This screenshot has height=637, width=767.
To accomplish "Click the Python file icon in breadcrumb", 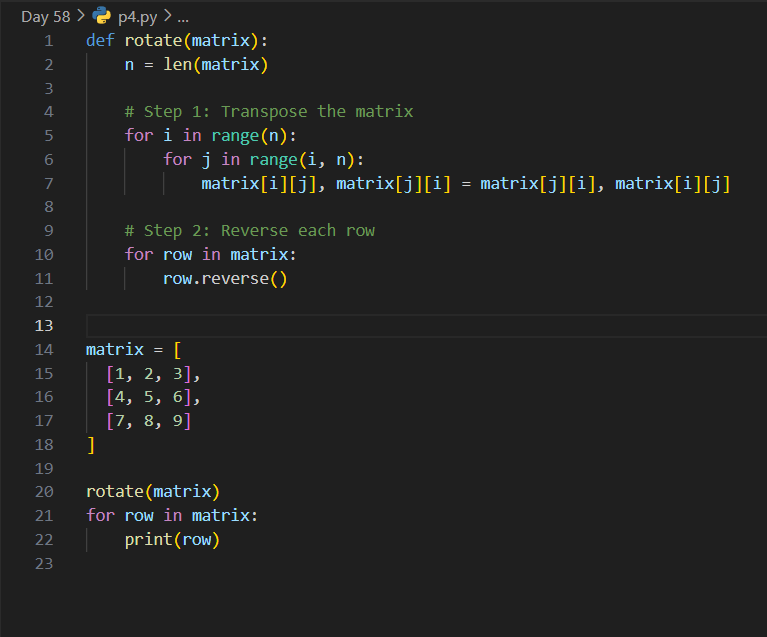I will point(102,16).
